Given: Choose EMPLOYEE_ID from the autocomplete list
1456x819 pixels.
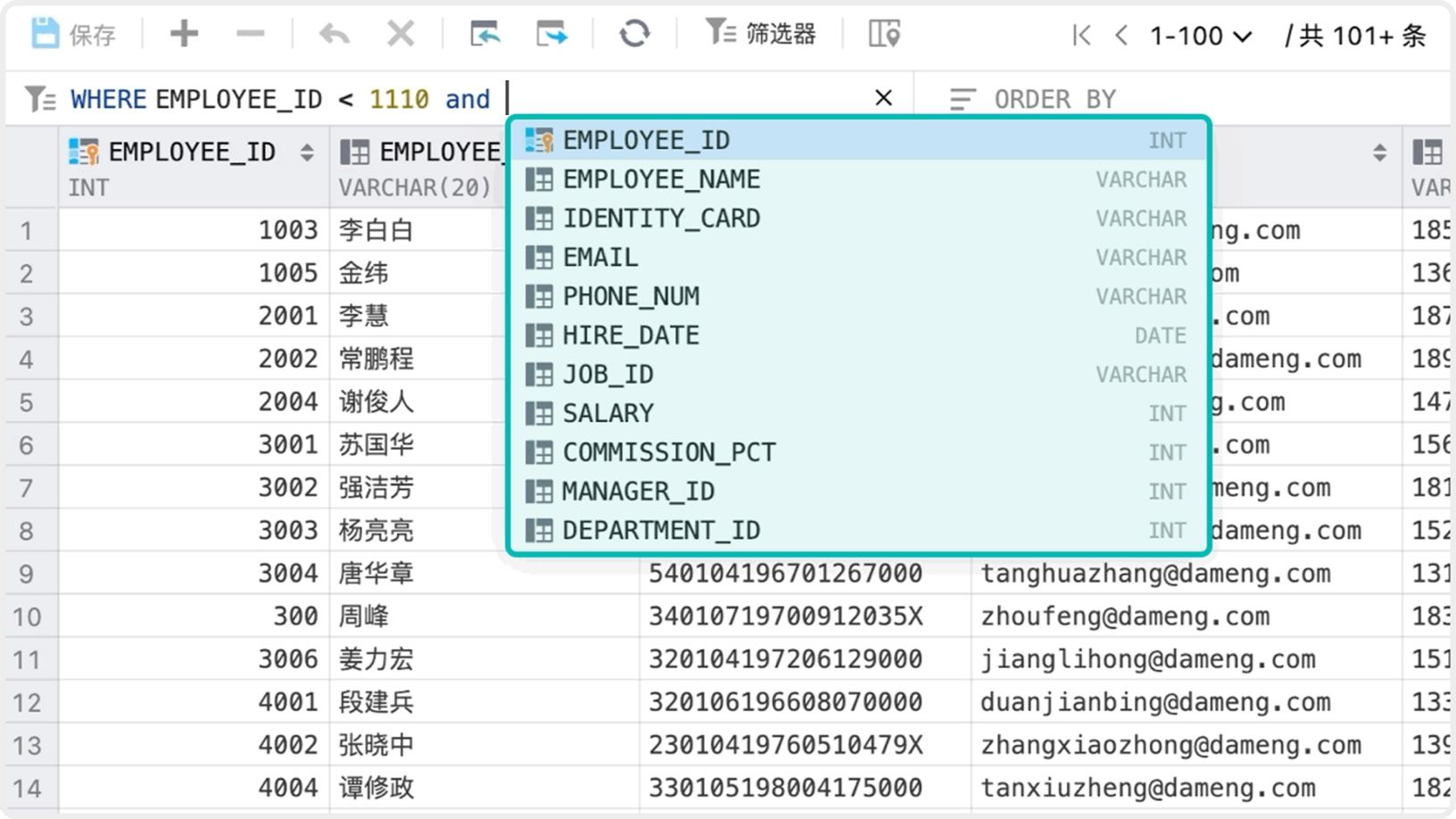Looking at the screenshot, I should coord(858,140).
